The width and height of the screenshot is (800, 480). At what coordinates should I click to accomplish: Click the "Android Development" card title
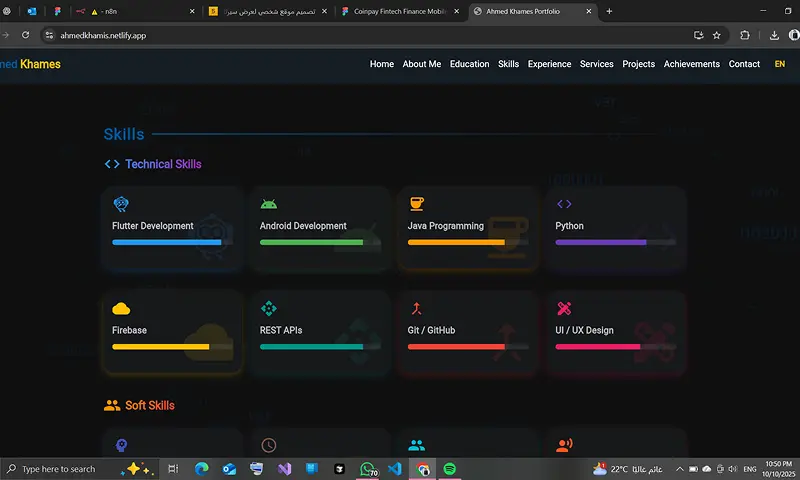[x=303, y=225]
